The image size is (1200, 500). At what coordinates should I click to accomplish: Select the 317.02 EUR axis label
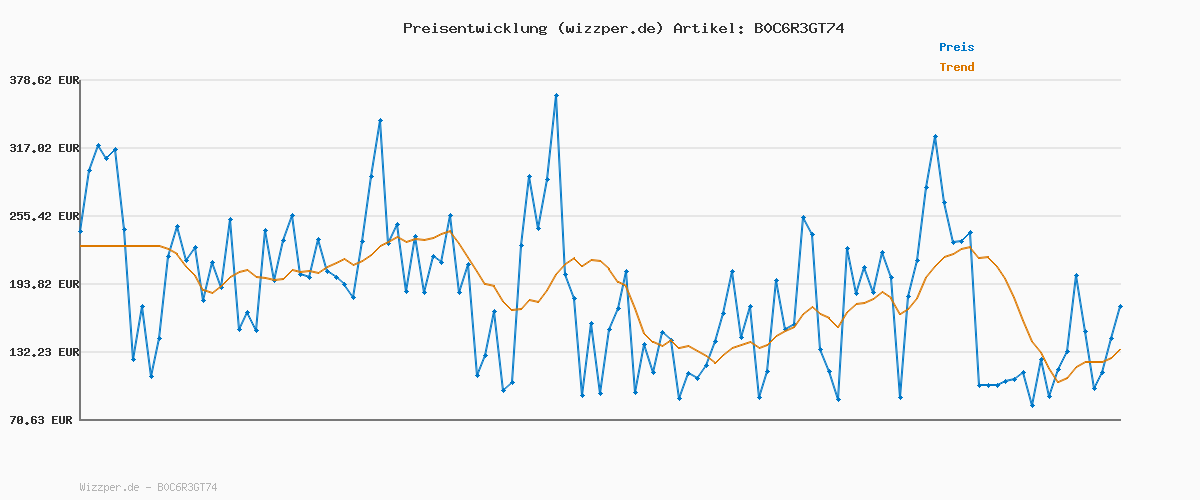tap(43, 148)
